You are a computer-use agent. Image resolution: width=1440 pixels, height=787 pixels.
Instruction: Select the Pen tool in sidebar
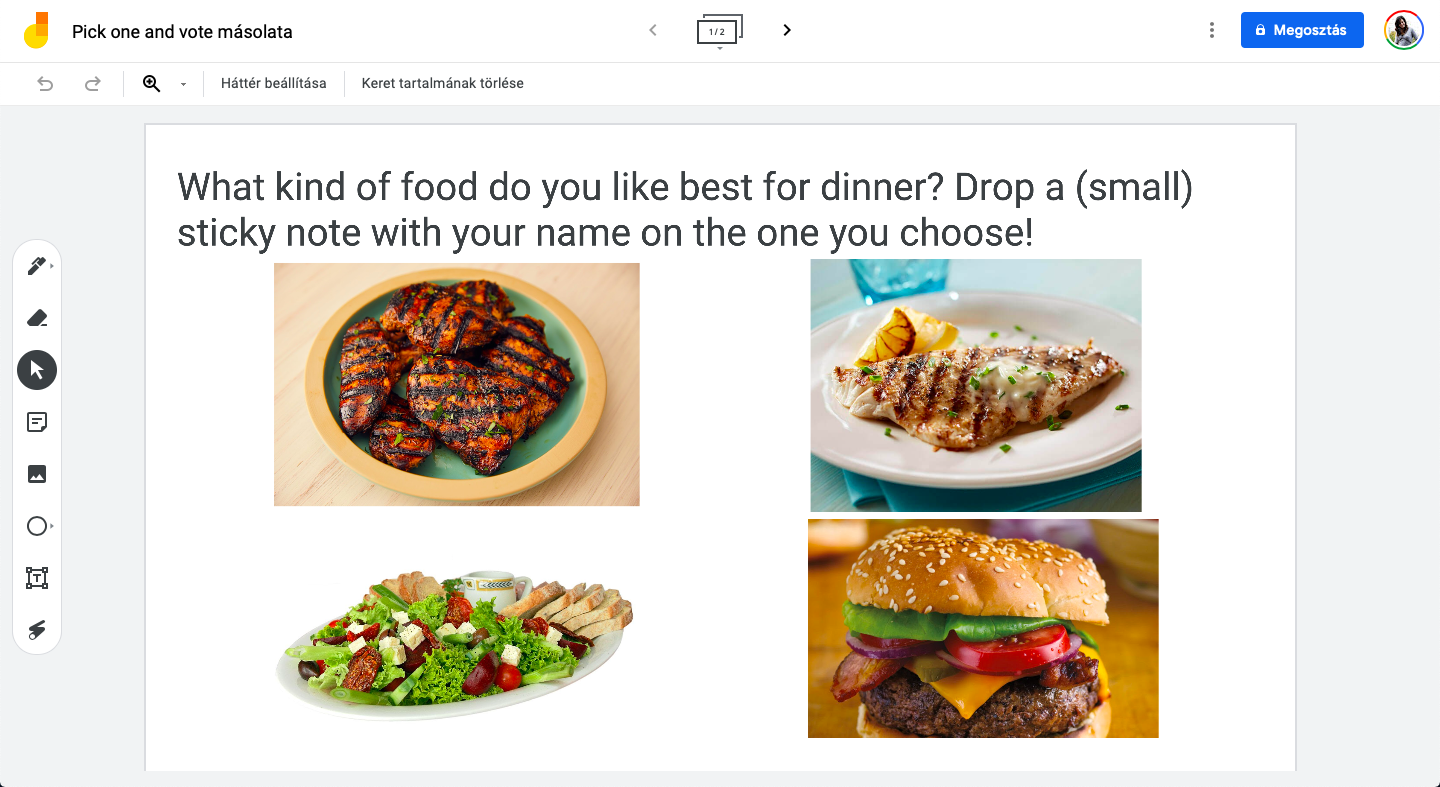[37, 266]
